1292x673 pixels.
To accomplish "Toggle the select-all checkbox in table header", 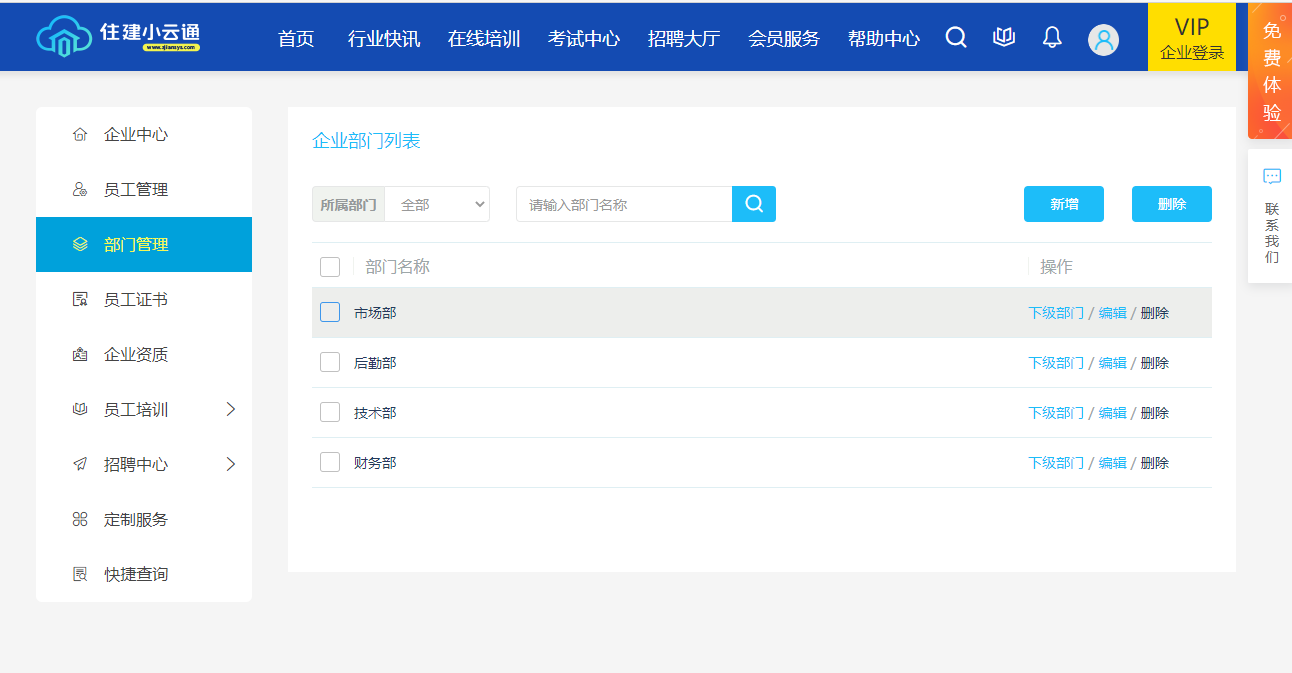I will coord(330,267).
